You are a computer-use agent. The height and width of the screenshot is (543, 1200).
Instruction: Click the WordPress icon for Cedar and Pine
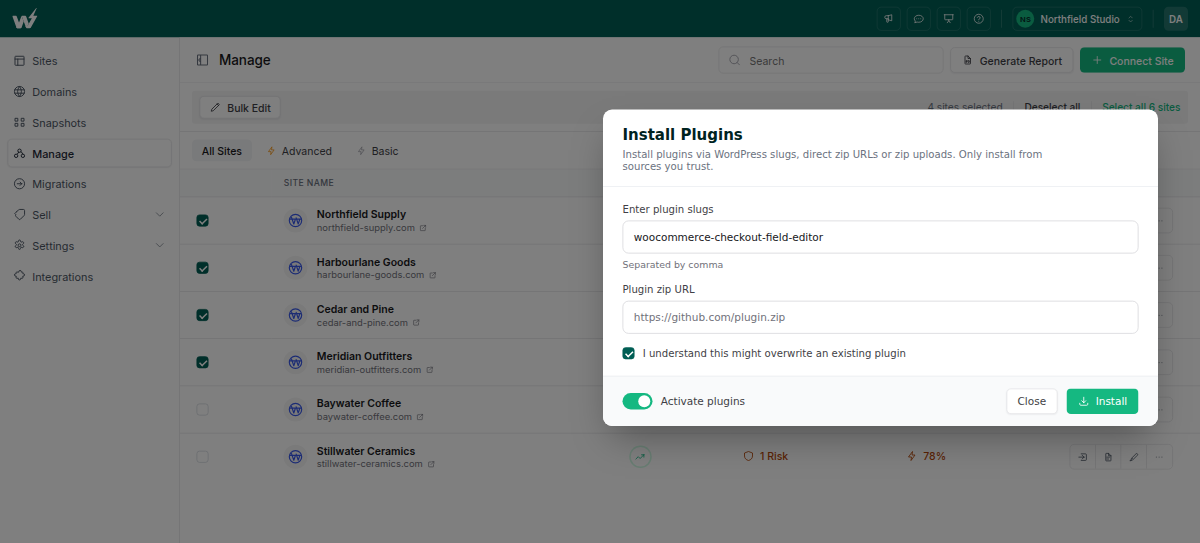coord(296,315)
